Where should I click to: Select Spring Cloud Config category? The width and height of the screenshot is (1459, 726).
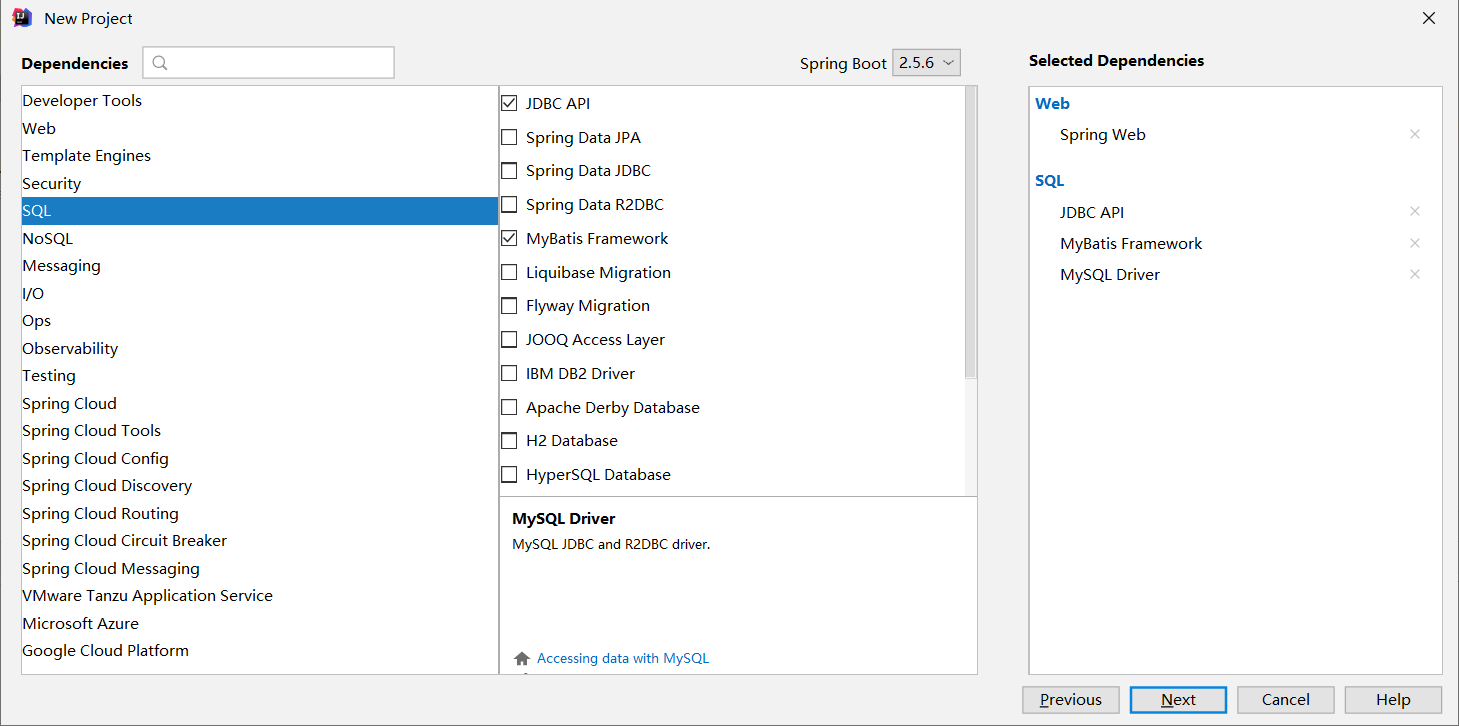(x=260, y=458)
